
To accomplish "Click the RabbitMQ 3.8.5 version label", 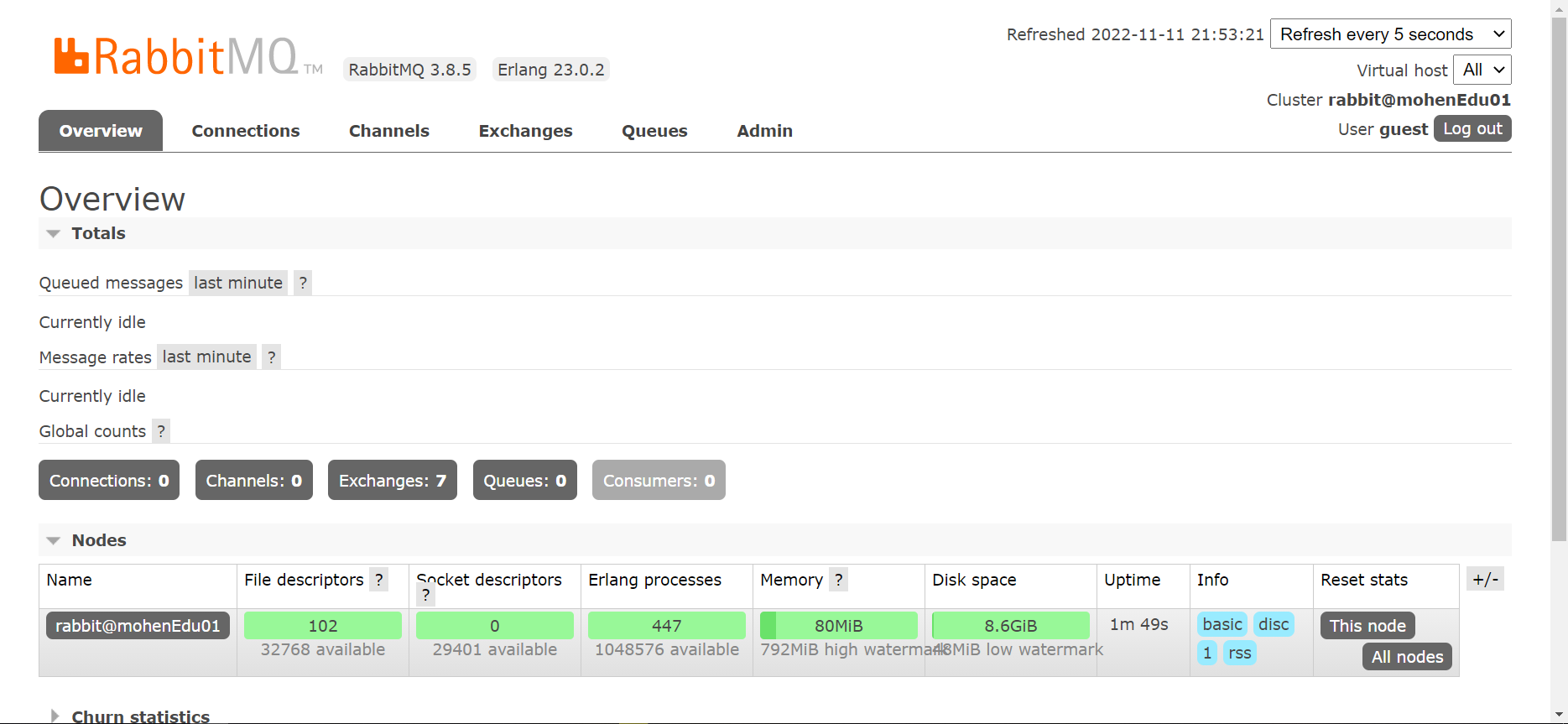I will (410, 70).
